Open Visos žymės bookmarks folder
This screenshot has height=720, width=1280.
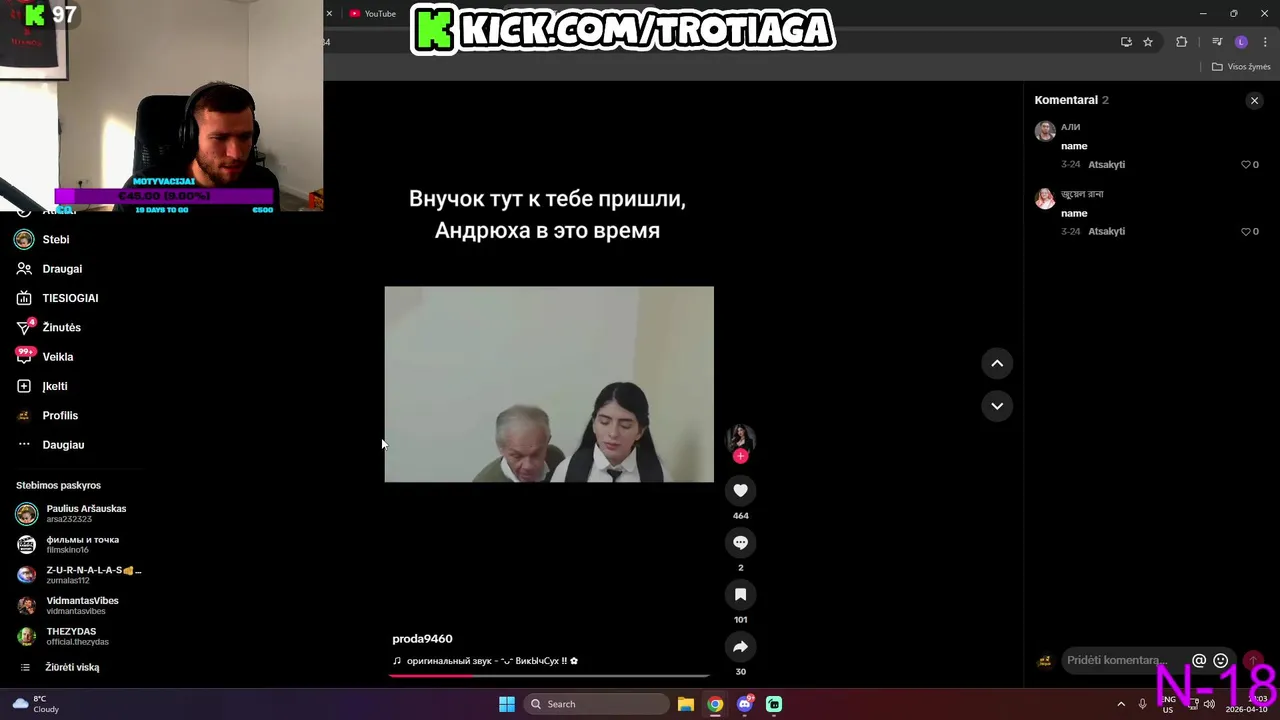(x=1241, y=67)
